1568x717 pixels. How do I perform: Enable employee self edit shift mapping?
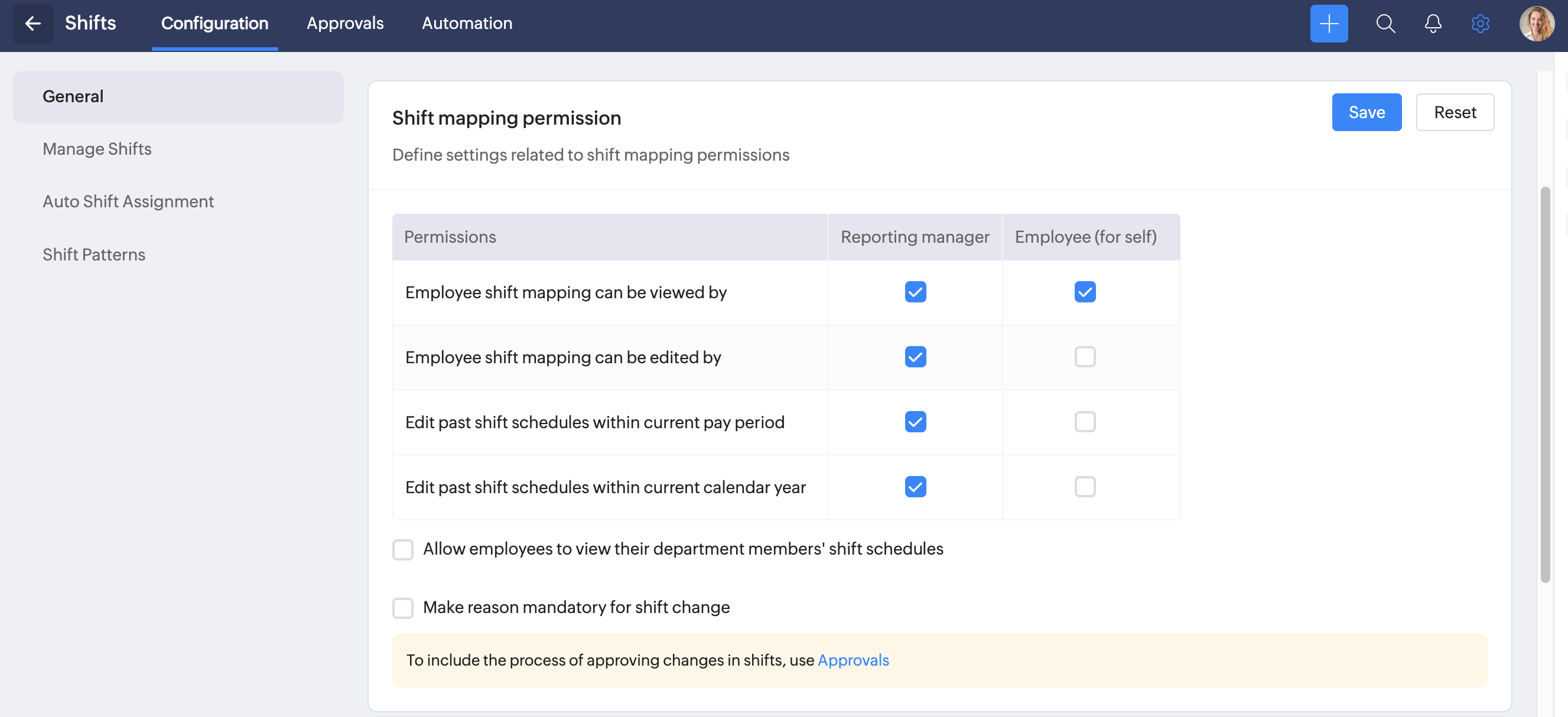click(x=1084, y=357)
